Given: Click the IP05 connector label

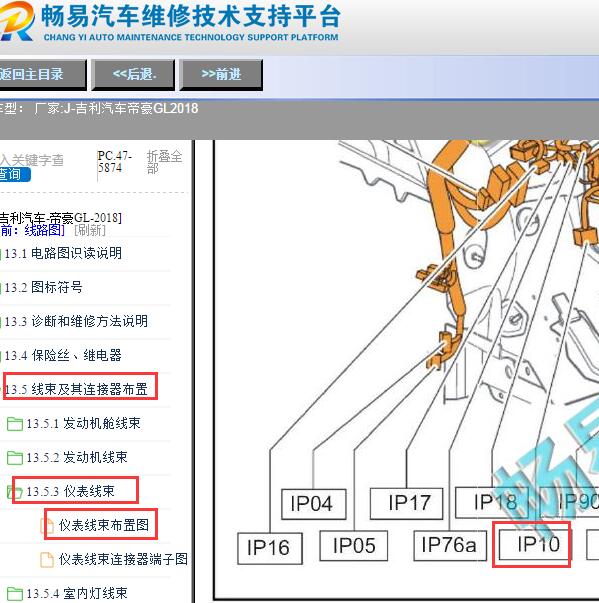Looking at the screenshot, I should (x=354, y=546).
